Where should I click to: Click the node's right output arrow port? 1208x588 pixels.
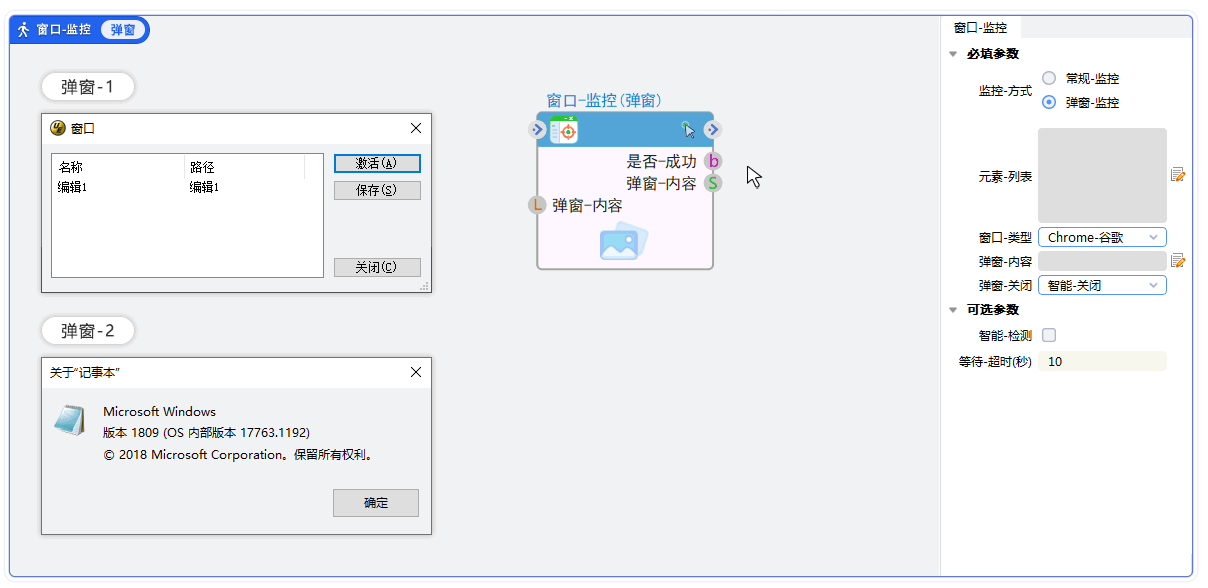[712, 129]
